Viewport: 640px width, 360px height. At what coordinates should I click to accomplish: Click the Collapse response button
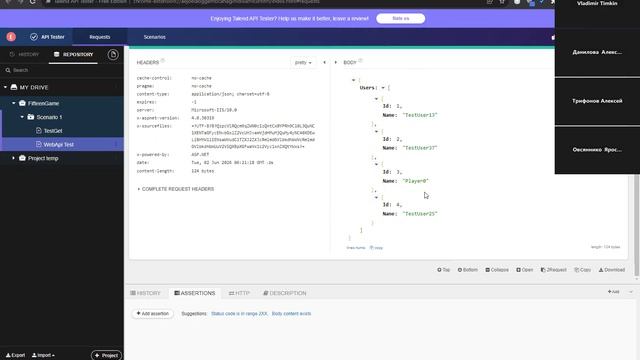click(497, 270)
